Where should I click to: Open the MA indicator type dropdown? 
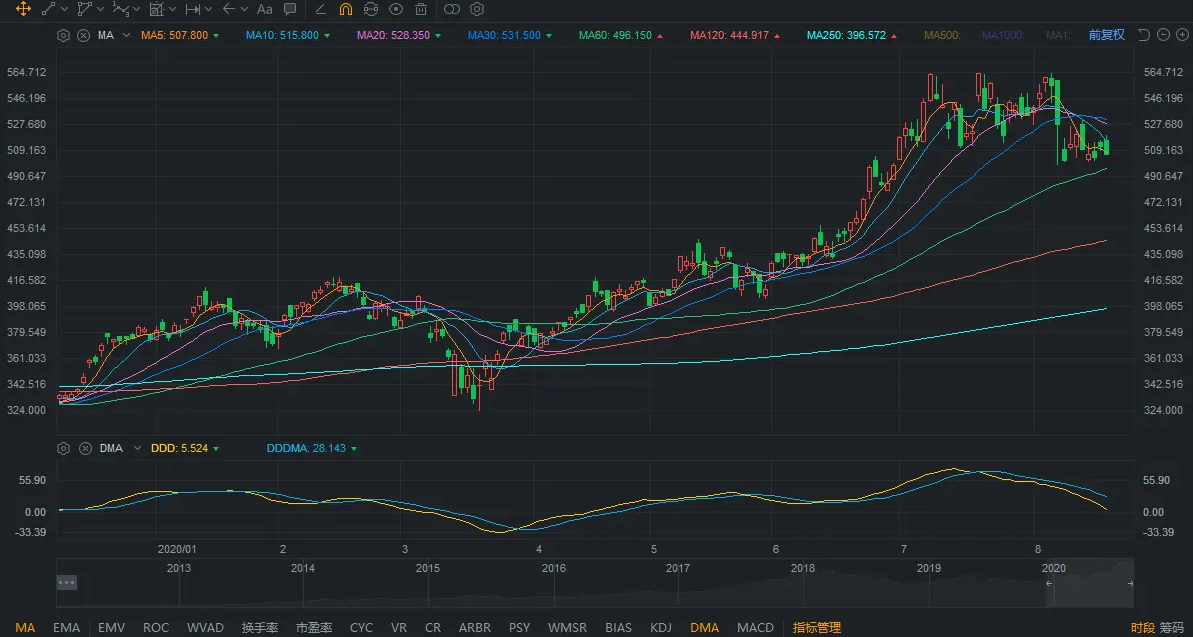[x=126, y=35]
